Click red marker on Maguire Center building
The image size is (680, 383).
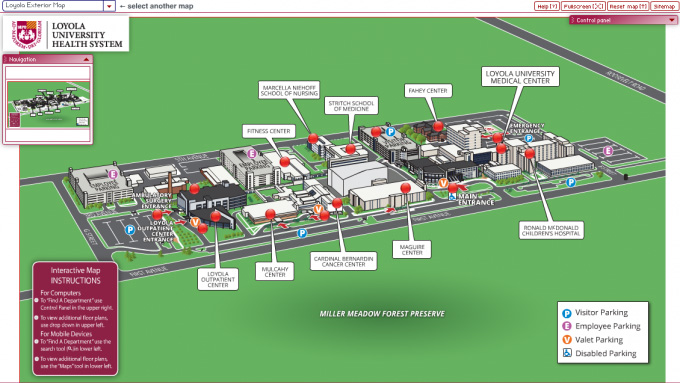pyautogui.click(x=405, y=188)
